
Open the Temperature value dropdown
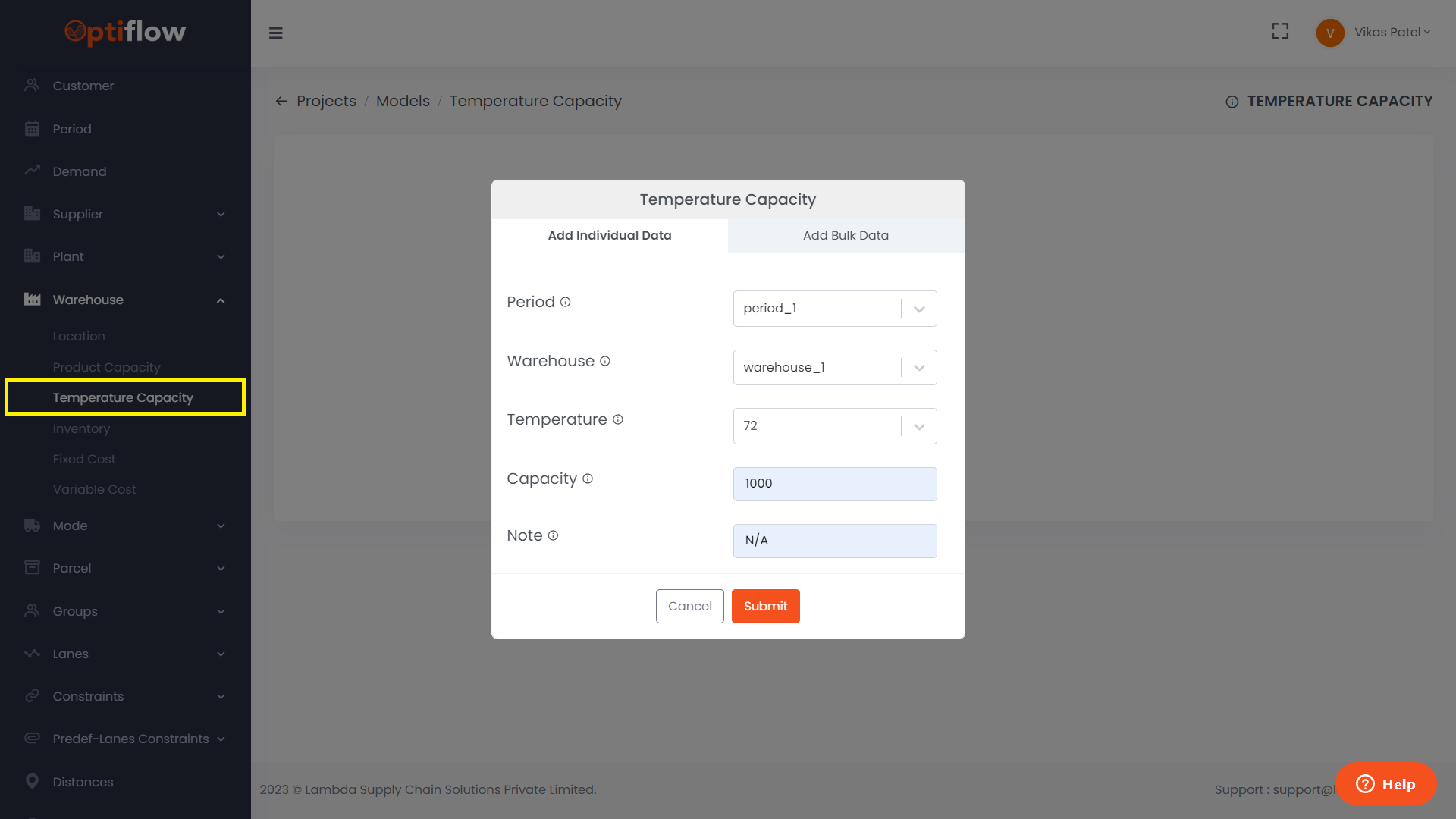point(918,426)
